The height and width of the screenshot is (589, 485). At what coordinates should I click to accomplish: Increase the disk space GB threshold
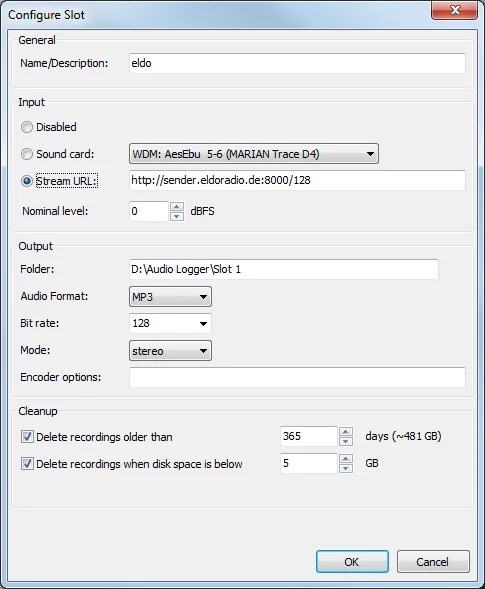click(x=346, y=459)
